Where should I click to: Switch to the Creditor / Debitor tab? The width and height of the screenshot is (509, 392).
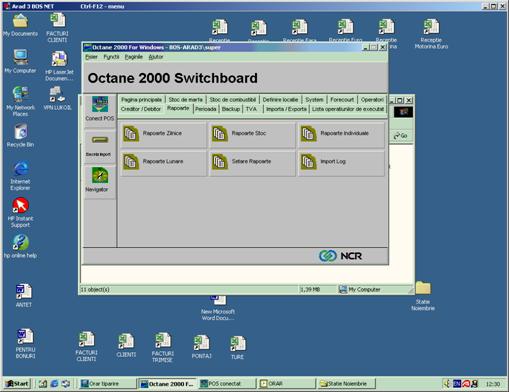pos(141,109)
